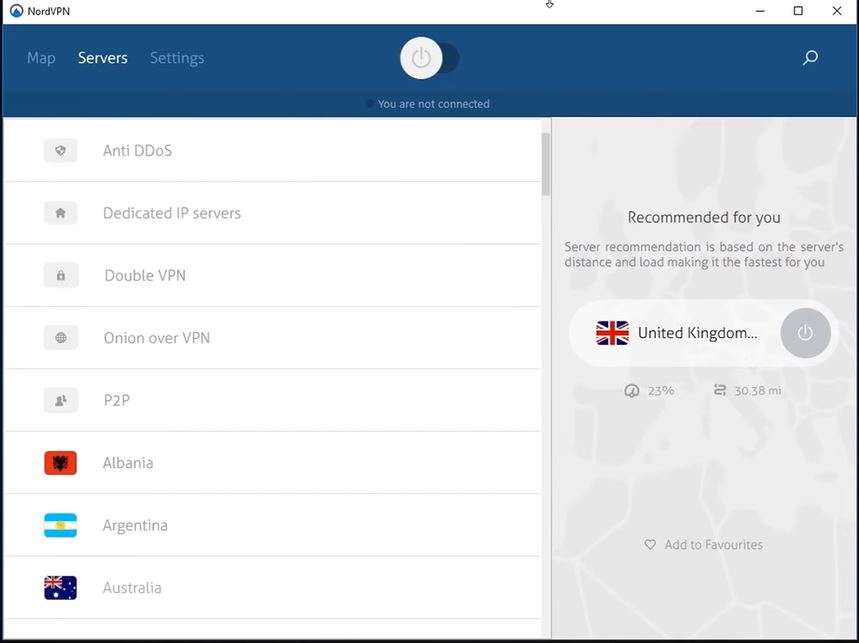Select Anti DDoS server category

coord(273,151)
